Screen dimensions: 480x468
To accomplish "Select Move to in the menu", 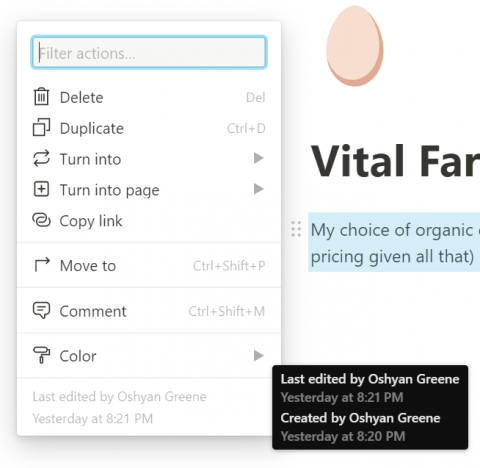I will (149, 266).
